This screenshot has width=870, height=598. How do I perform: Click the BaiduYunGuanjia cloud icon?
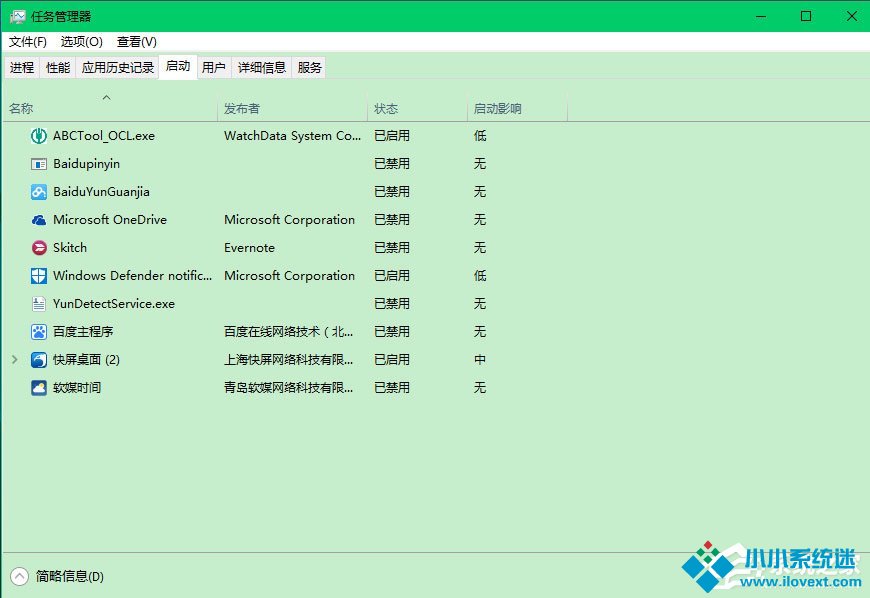(38, 192)
